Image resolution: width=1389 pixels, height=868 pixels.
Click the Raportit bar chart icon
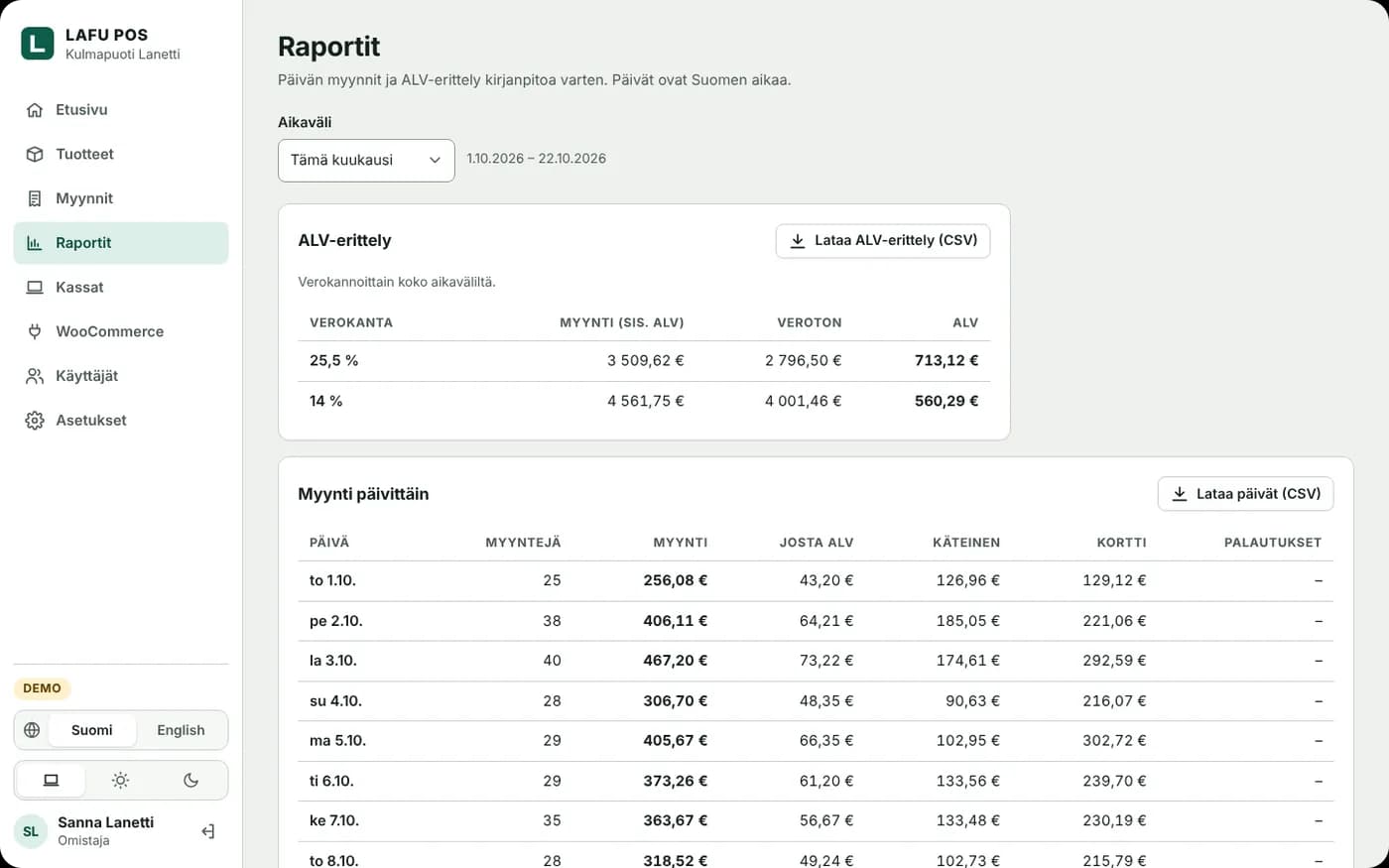(35, 243)
